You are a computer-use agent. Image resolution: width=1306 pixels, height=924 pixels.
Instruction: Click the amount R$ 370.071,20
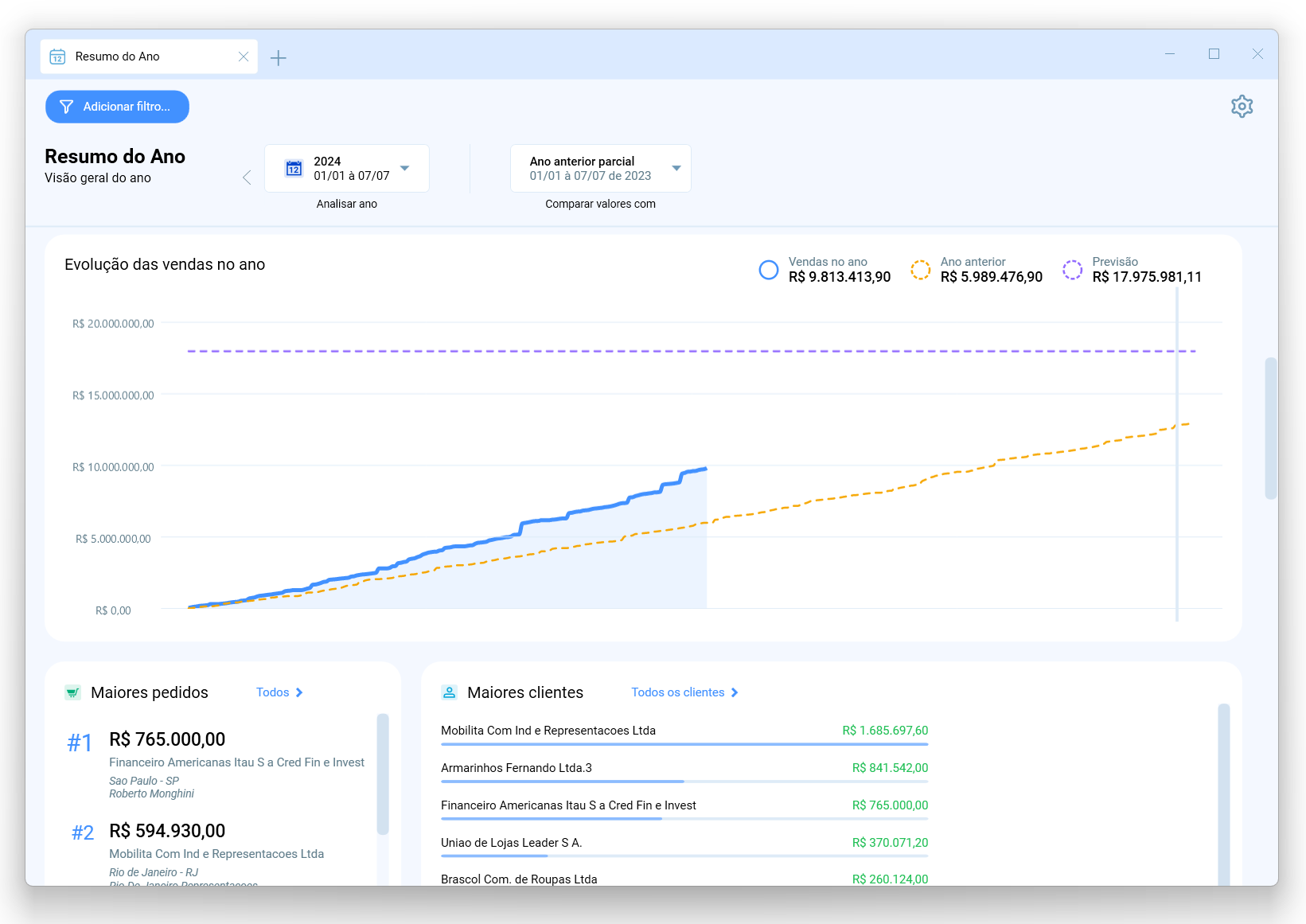click(890, 843)
